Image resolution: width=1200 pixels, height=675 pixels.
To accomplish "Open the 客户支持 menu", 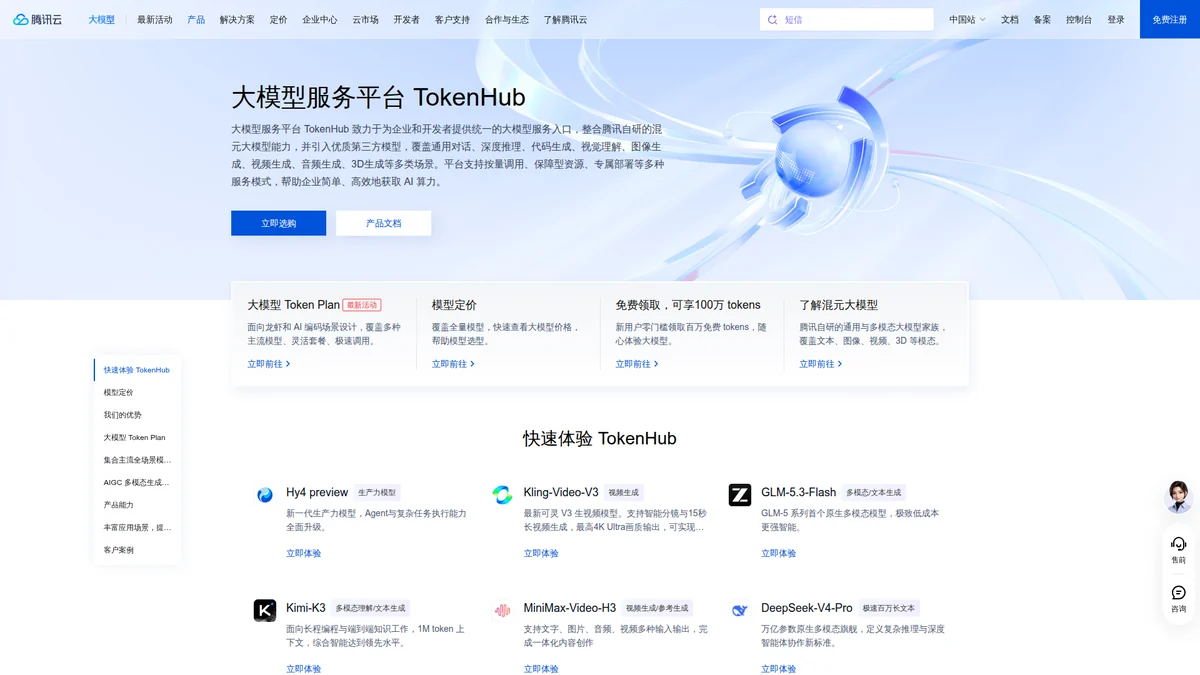I will pyautogui.click(x=452, y=19).
